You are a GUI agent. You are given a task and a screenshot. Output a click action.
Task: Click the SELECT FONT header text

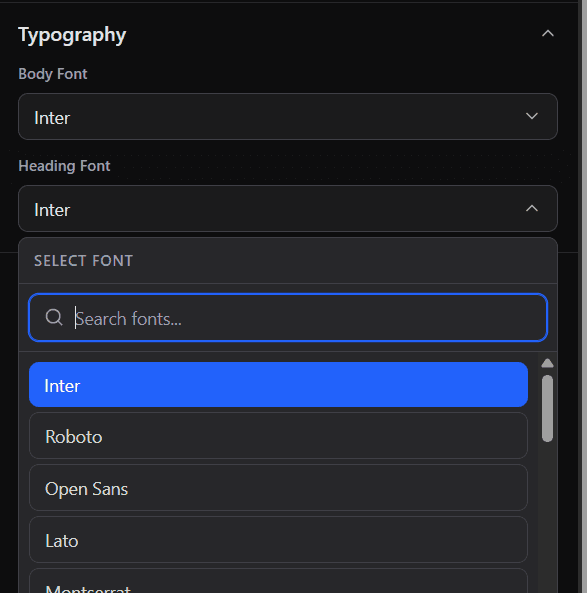[x=84, y=261]
